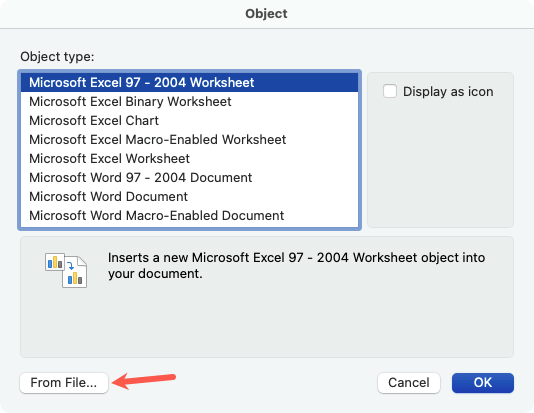Viewport: 534px width, 413px height.
Task: Select Microsoft Excel Chart object type
Action: pyautogui.click(x=189, y=121)
